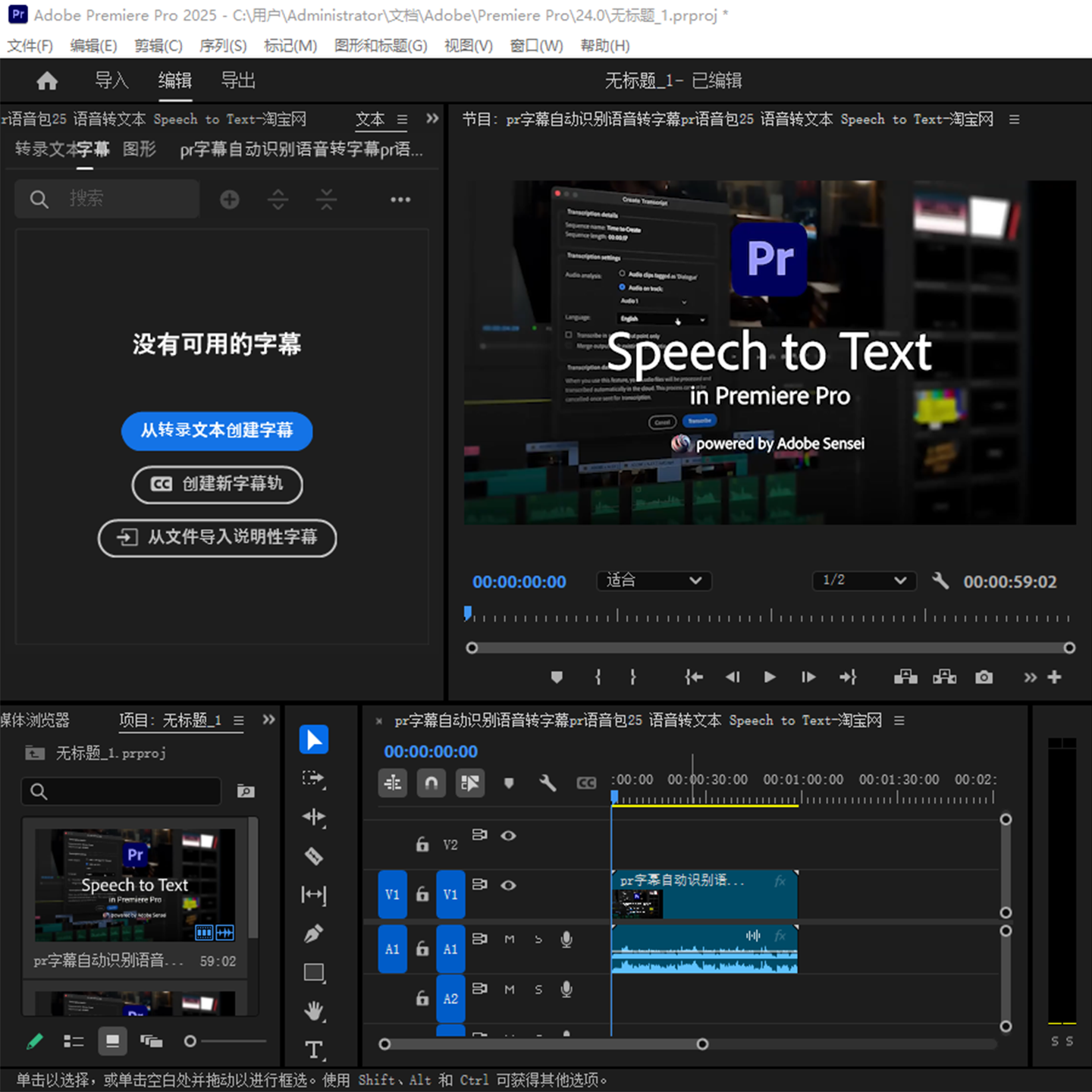Open the 序列(S) menu
The image size is (1092, 1092).
[x=223, y=45]
